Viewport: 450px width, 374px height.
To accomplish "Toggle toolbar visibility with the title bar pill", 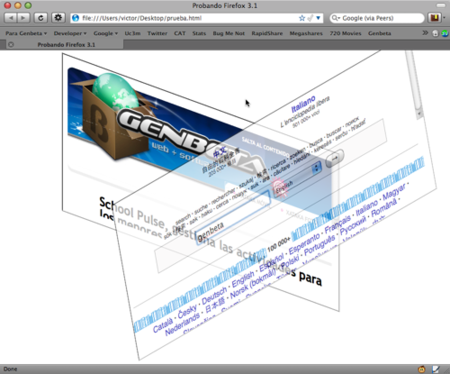I will click(441, 5).
